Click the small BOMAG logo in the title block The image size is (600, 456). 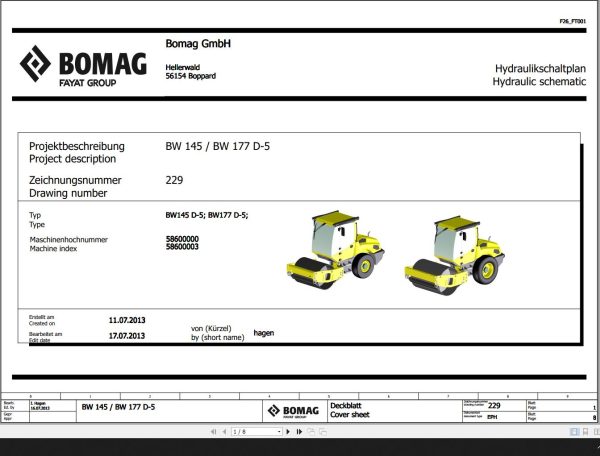293,411
